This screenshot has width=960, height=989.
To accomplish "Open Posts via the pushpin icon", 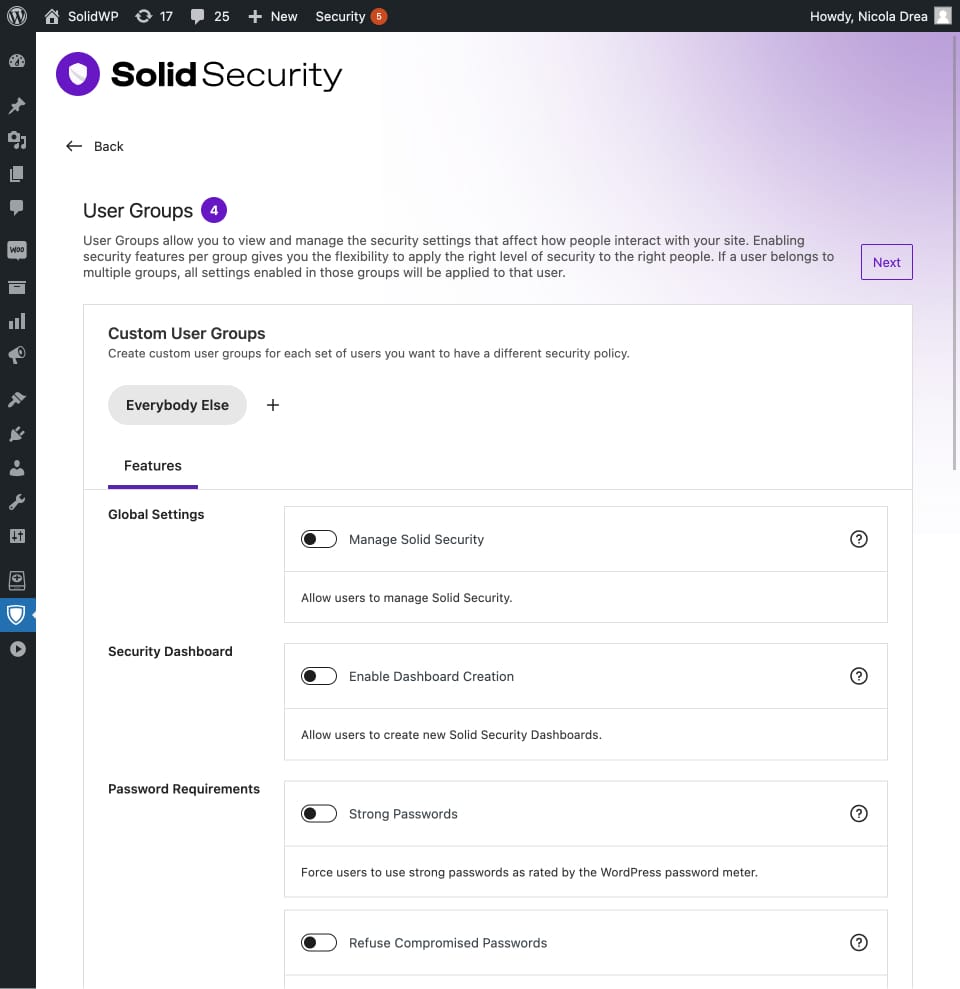I will coord(17,106).
